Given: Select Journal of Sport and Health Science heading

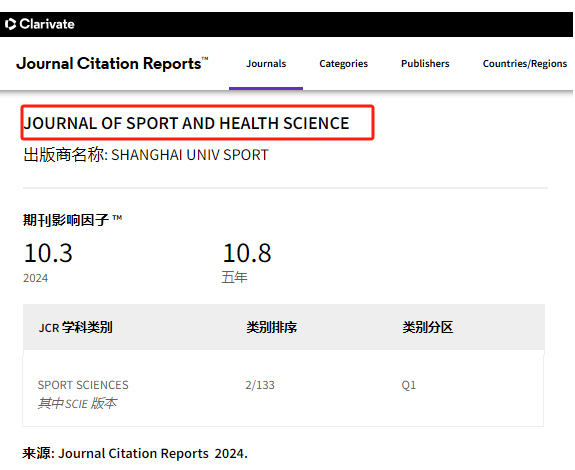Looking at the screenshot, I should pyautogui.click(x=186, y=123).
